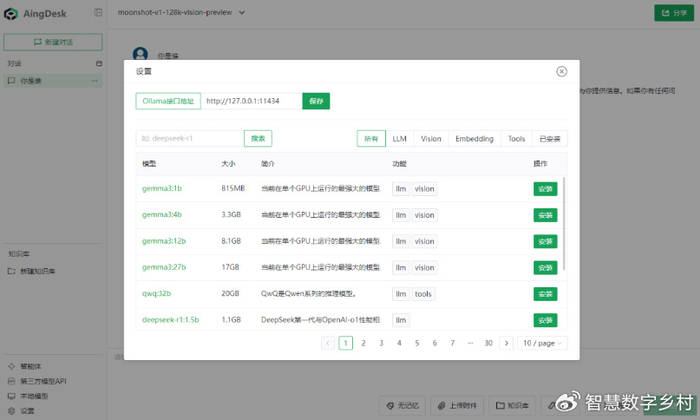This screenshot has height=420, width=700.
Task: Close the settings dialog with X icon
Action: (562, 71)
